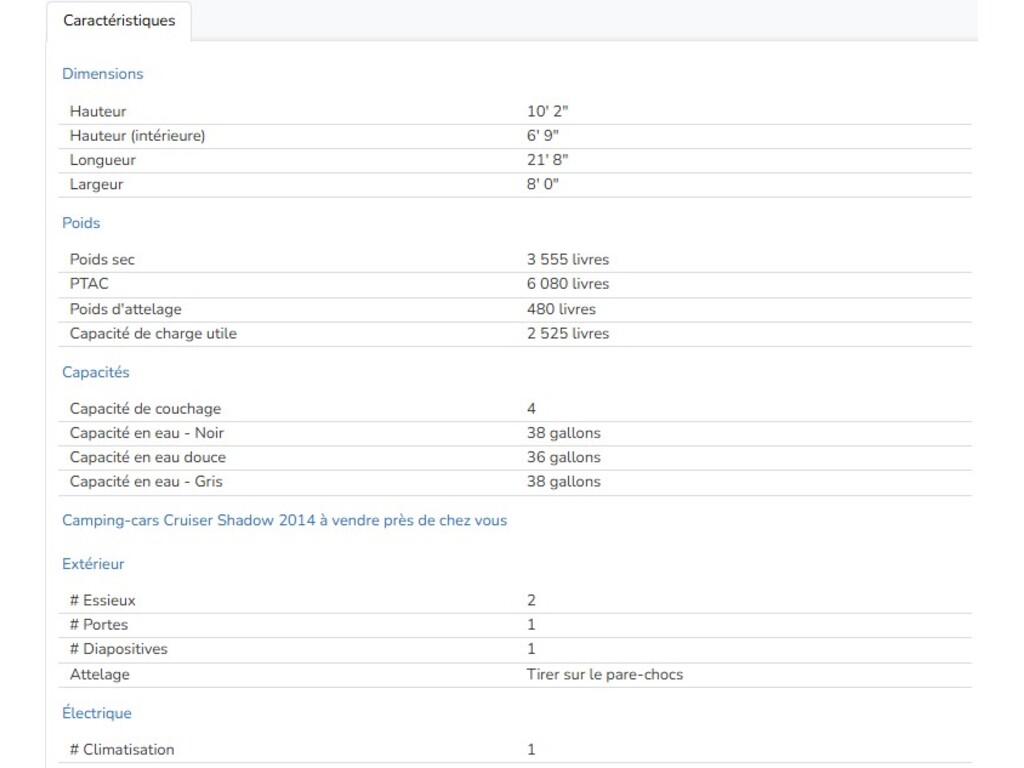Select the Dimensions section heading
This screenshot has height=768, width=1024.
tap(102, 74)
